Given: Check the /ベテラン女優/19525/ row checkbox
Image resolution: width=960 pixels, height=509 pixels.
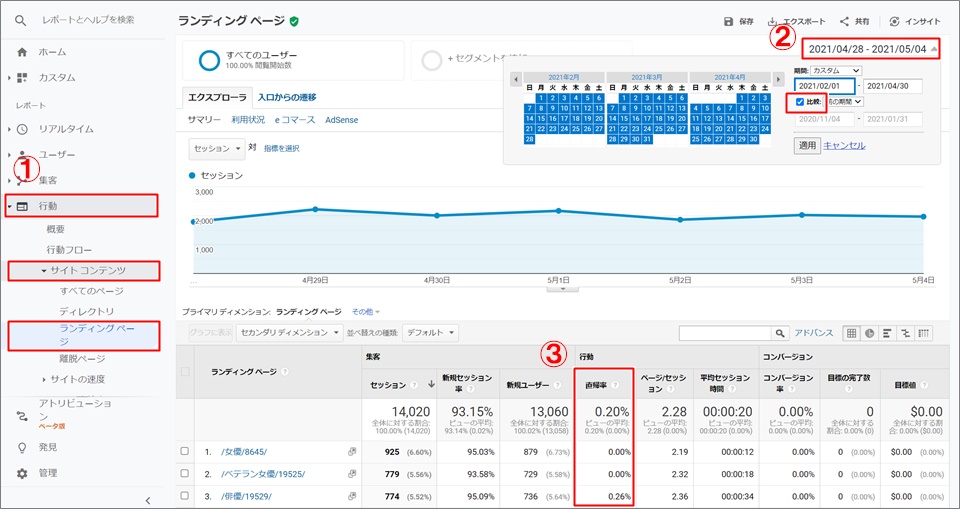Looking at the screenshot, I should point(185,474).
